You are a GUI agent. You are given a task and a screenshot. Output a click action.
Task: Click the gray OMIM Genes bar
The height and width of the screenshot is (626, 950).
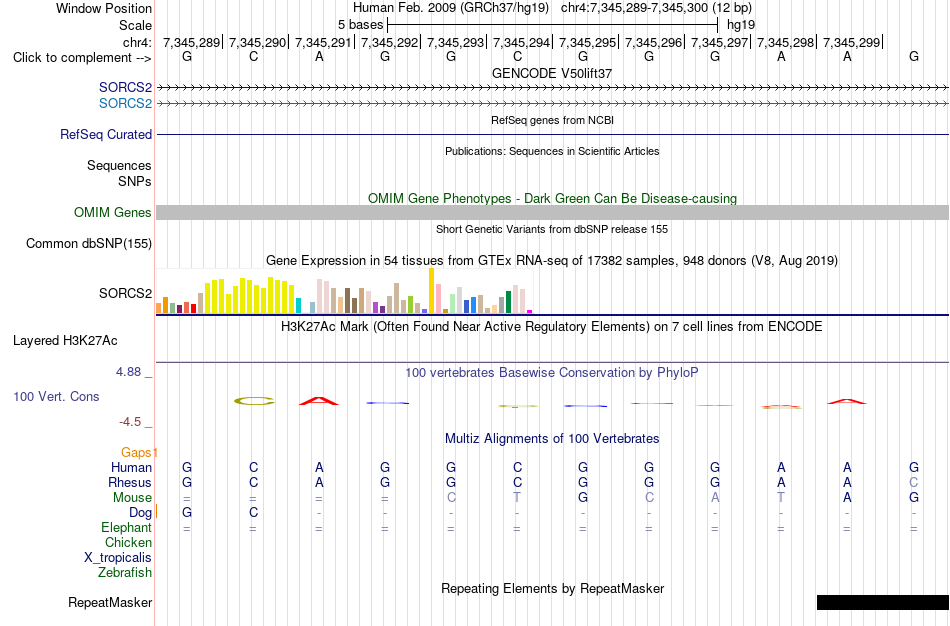coord(552,212)
